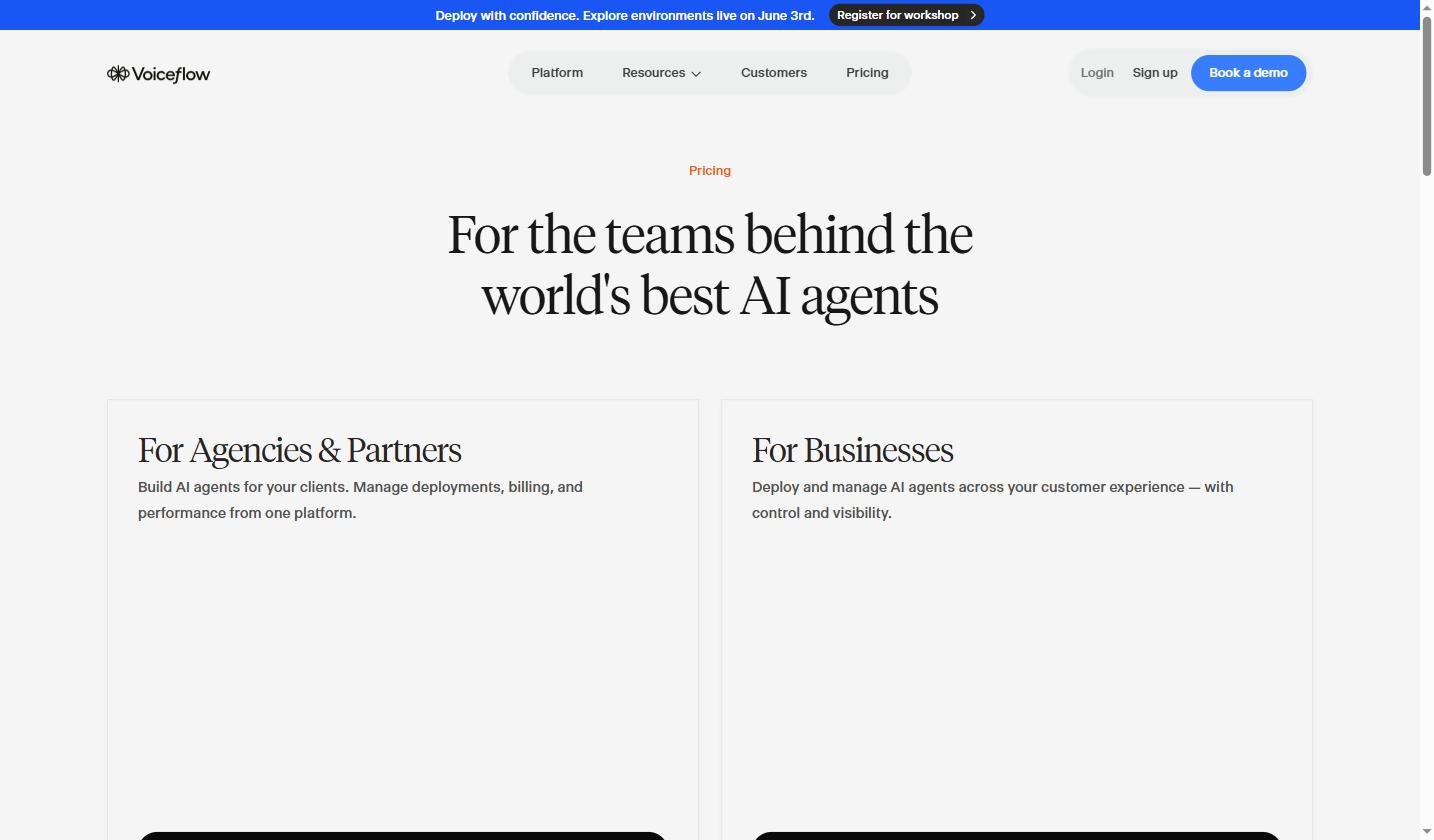The width and height of the screenshot is (1434, 840).
Task: Go to Pricing in the navbar
Action: pos(867,73)
